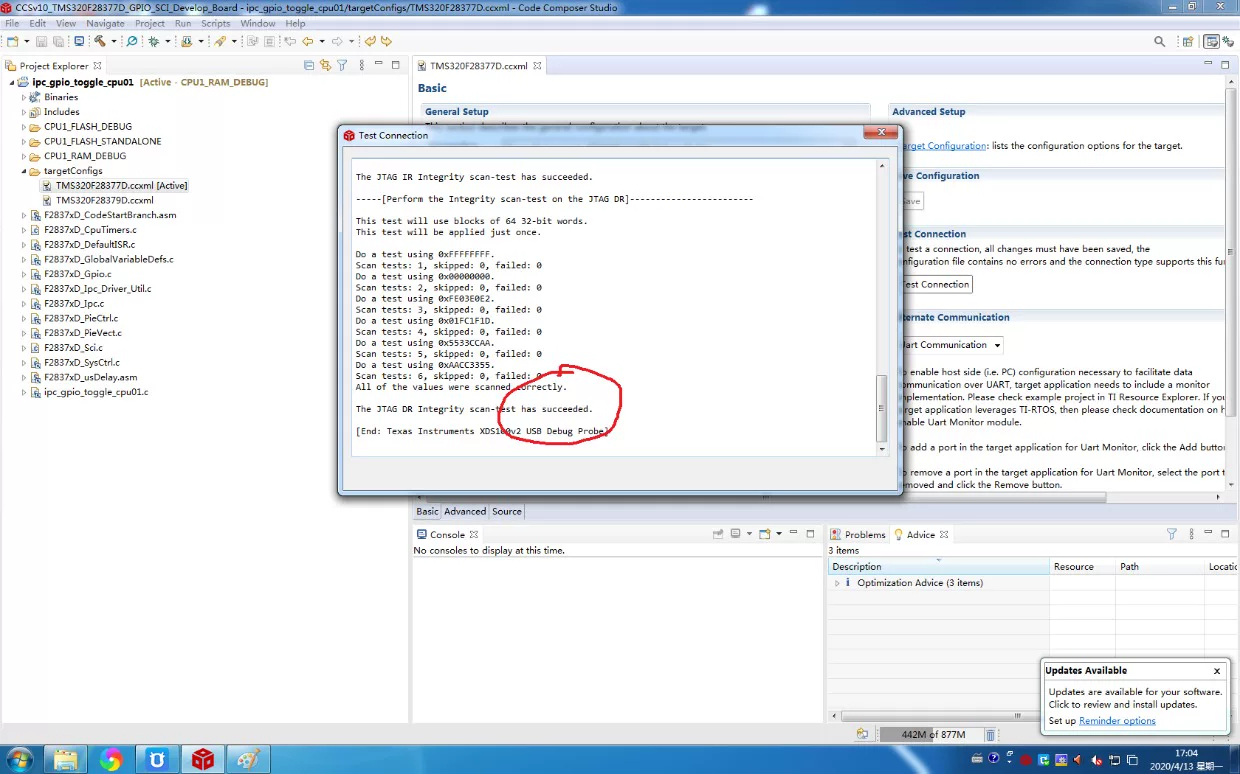Close the TMS320F28377D.ccxml editor tab
Image resolution: width=1240 pixels, height=774 pixels.
[x=537, y=65]
